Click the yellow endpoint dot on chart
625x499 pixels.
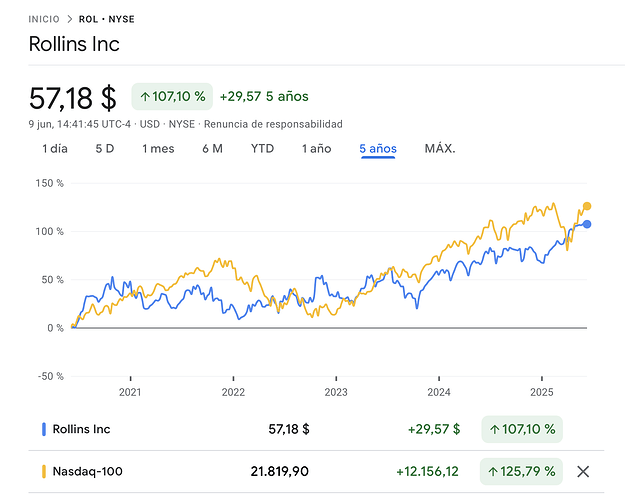(587, 206)
